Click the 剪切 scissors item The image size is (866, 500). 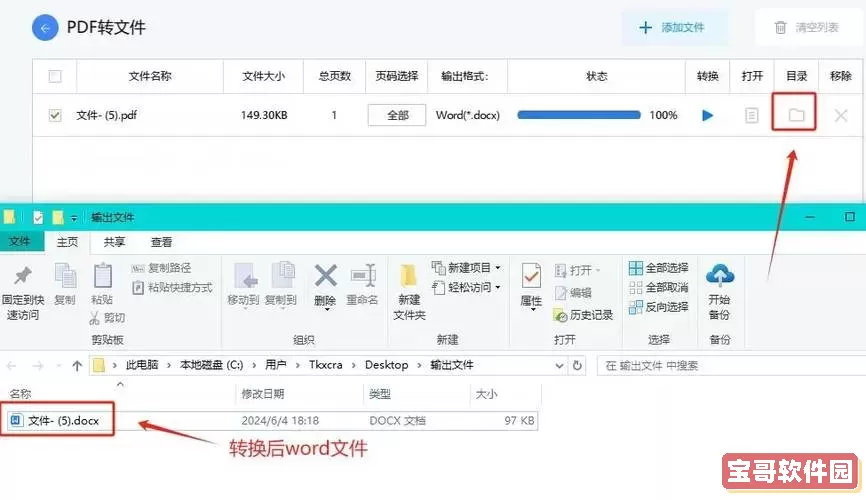tap(107, 318)
